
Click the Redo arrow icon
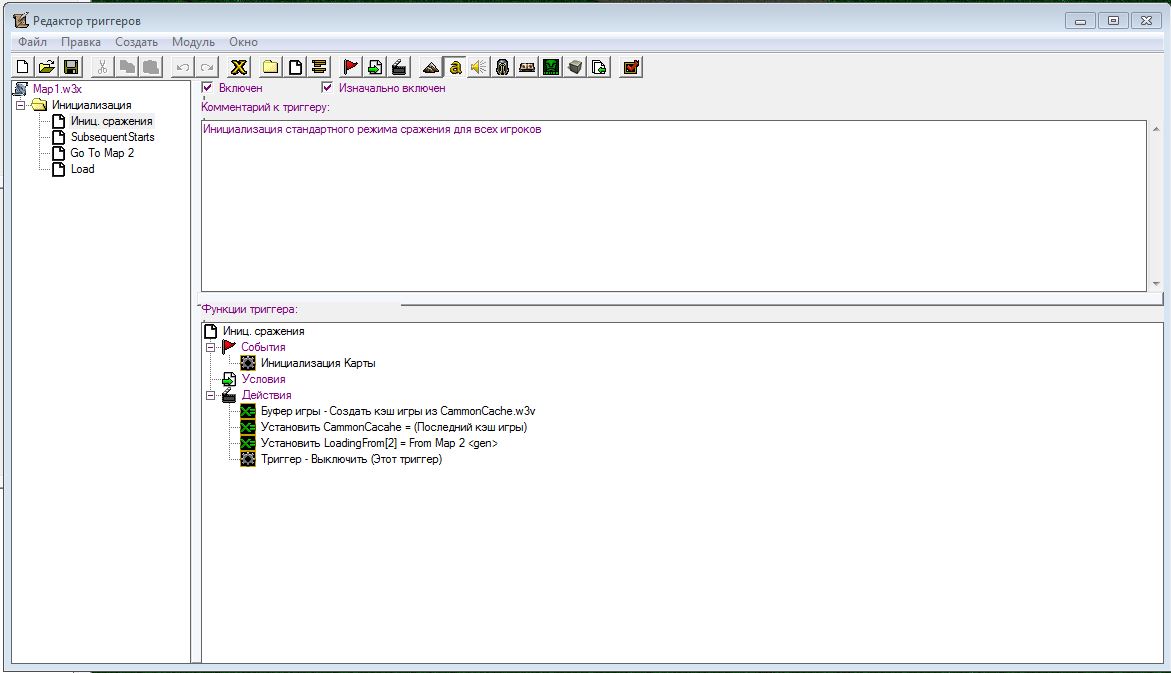[x=207, y=67]
